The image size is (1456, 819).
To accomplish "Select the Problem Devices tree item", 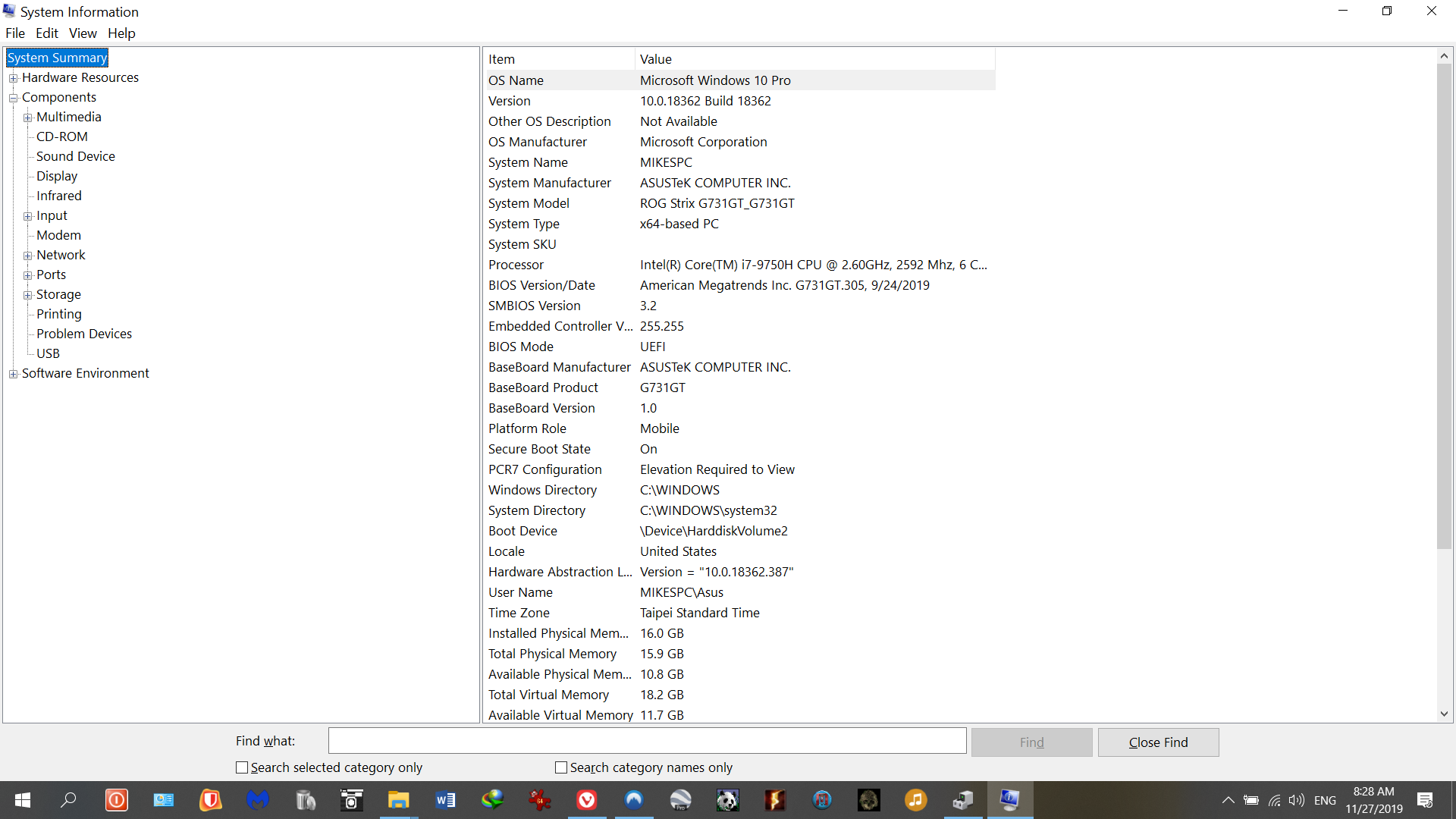I will 84,334.
